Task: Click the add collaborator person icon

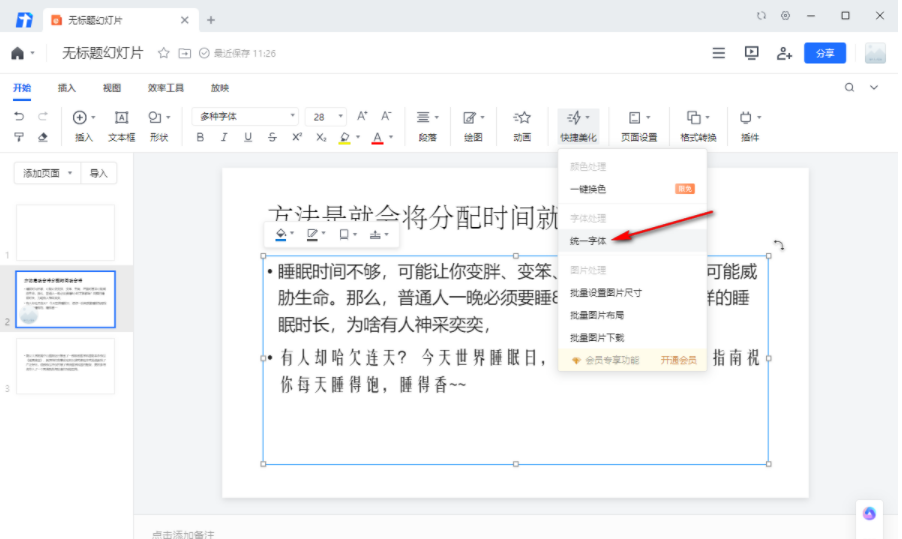Action: click(x=784, y=53)
